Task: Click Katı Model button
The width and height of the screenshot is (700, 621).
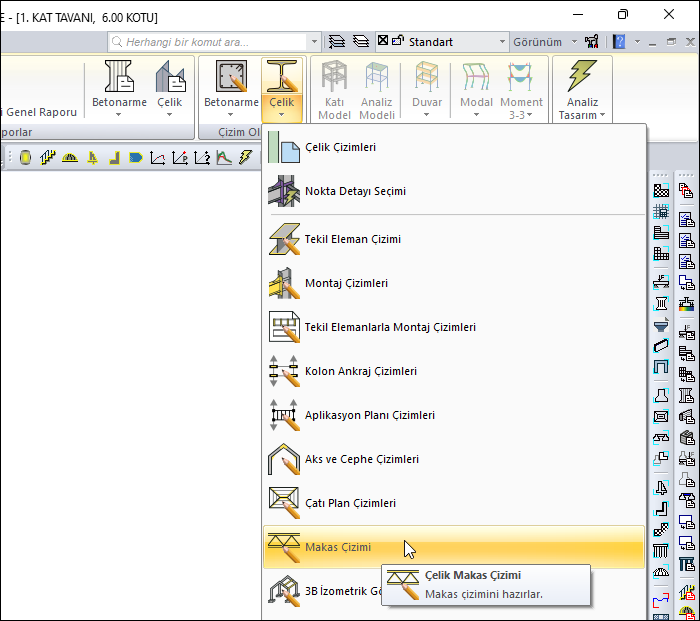Action: point(334,90)
